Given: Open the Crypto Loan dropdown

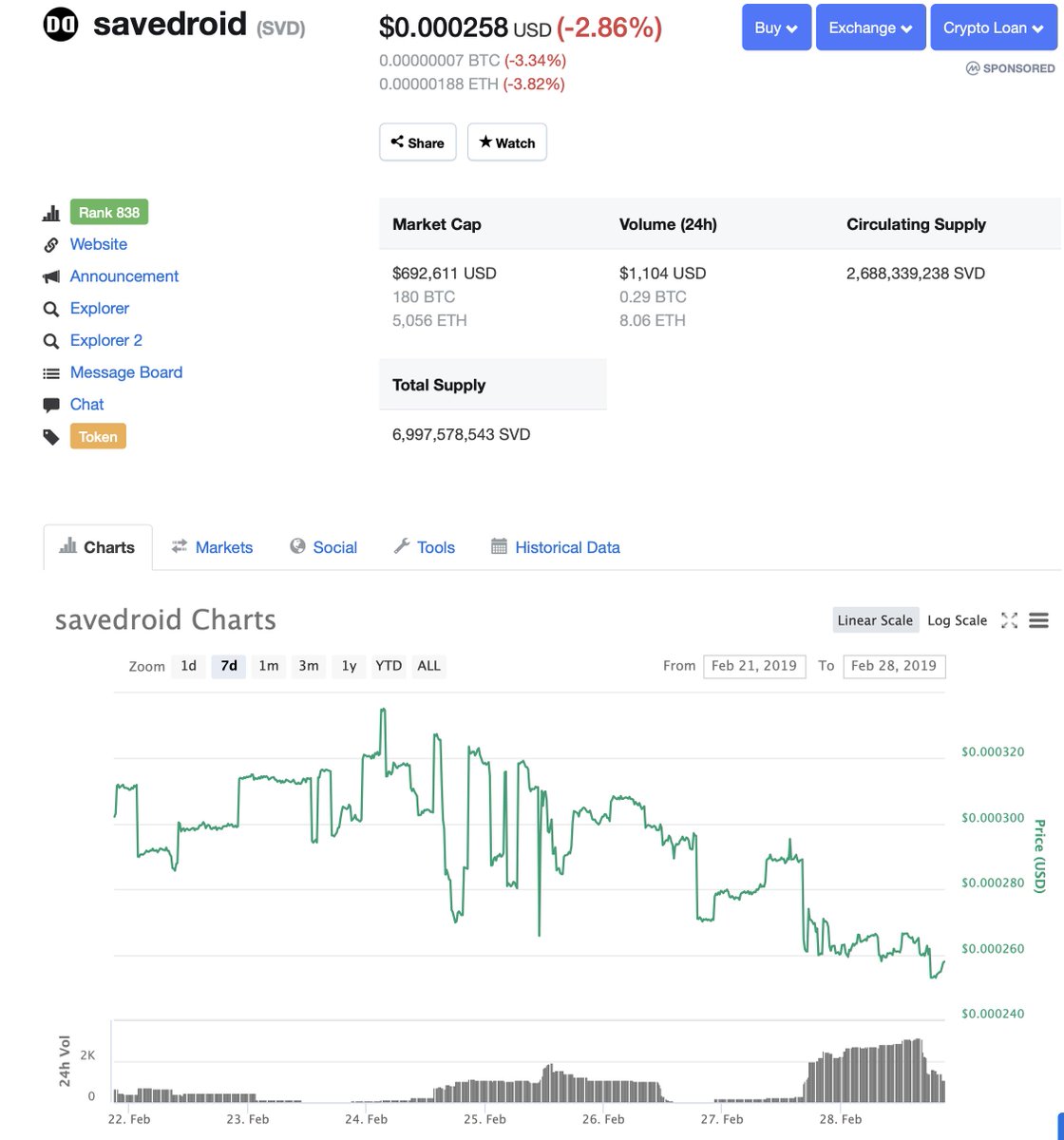Looking at the screenshot, I should pyautogui.click(x=994, y=28).
